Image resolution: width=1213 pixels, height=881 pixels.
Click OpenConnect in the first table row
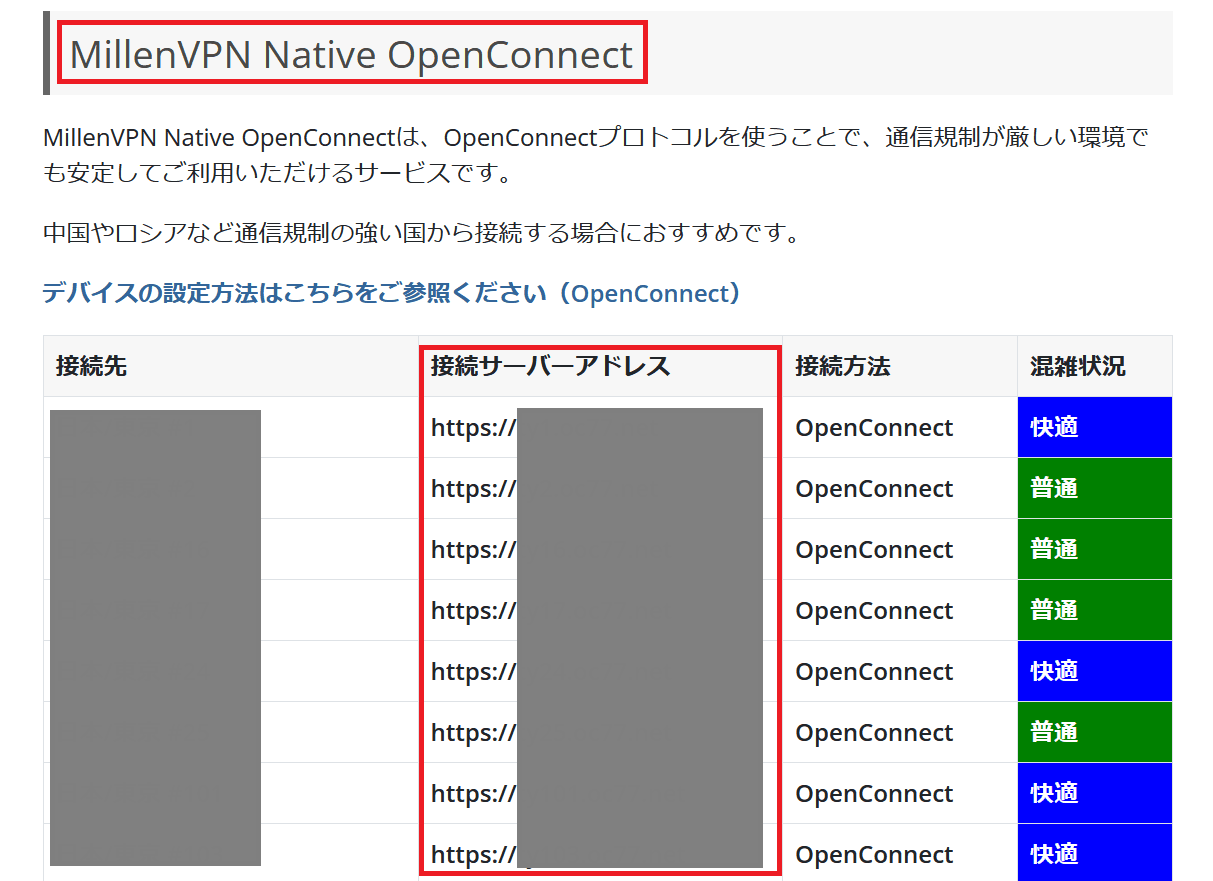coord(874,428)
